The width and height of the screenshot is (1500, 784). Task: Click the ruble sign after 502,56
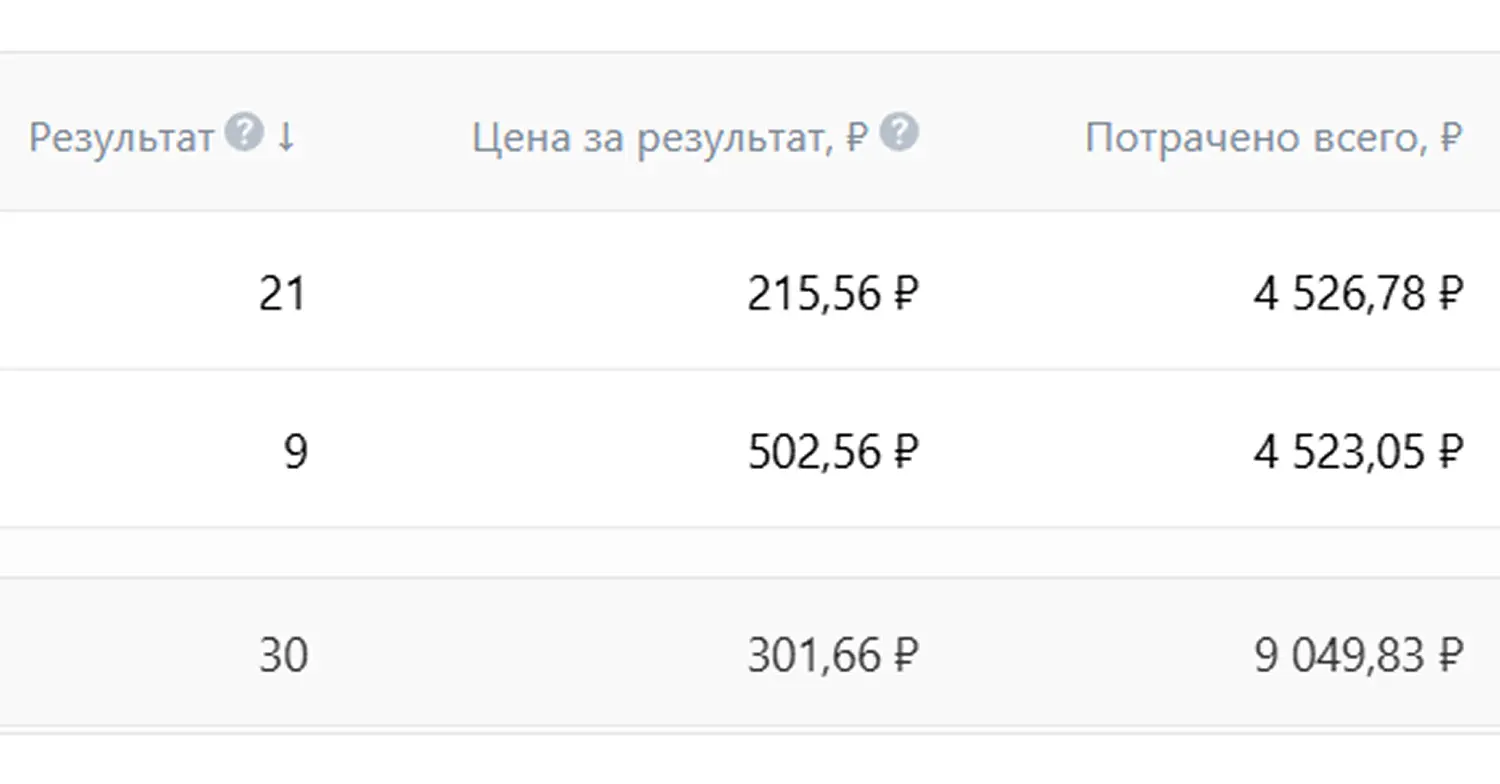903,453
